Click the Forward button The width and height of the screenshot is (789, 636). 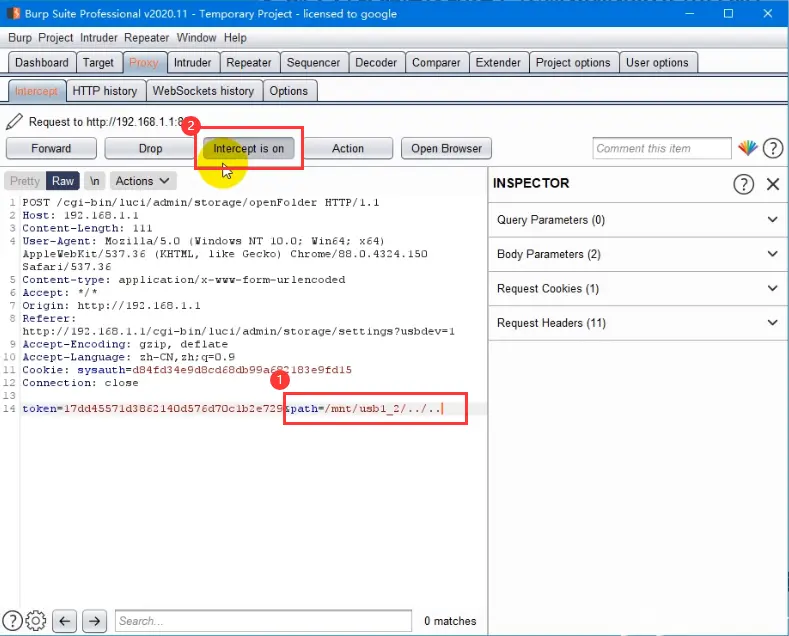click(51, 148)
